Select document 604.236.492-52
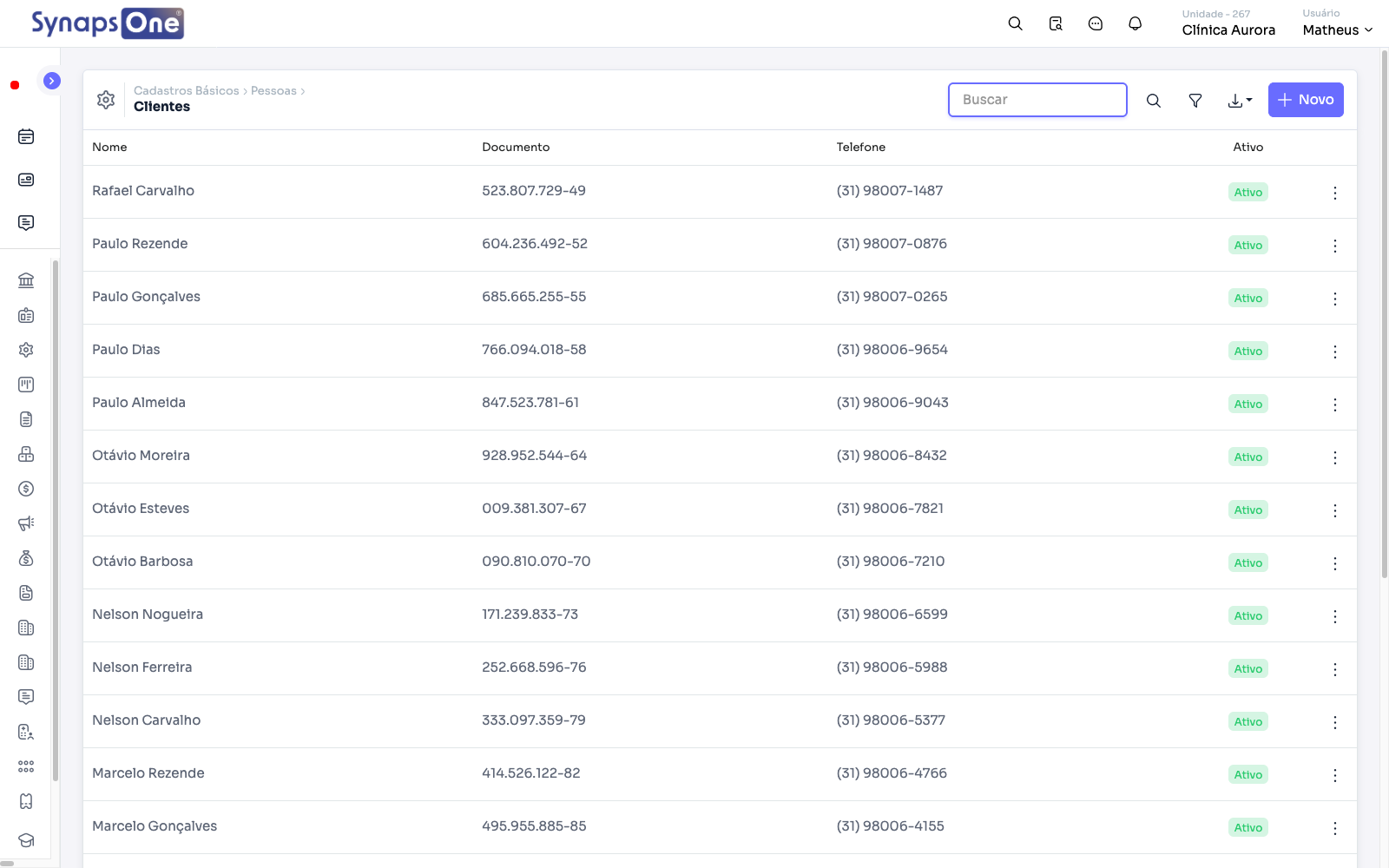 (x=535, y=244)
